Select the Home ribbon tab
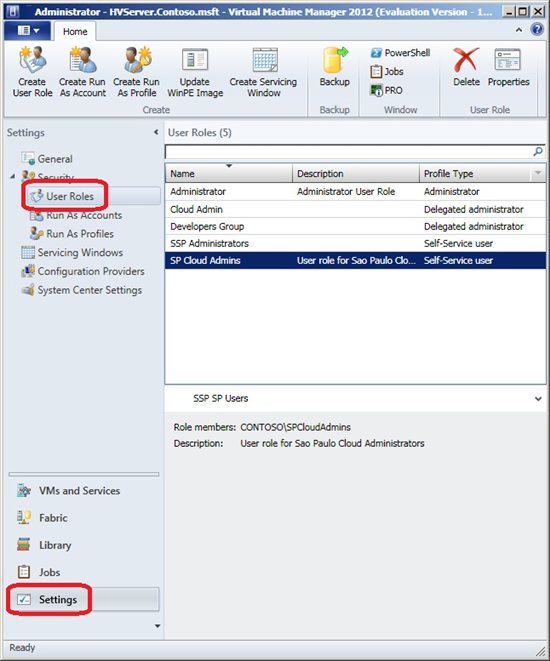550x661 pixels. 75,32
